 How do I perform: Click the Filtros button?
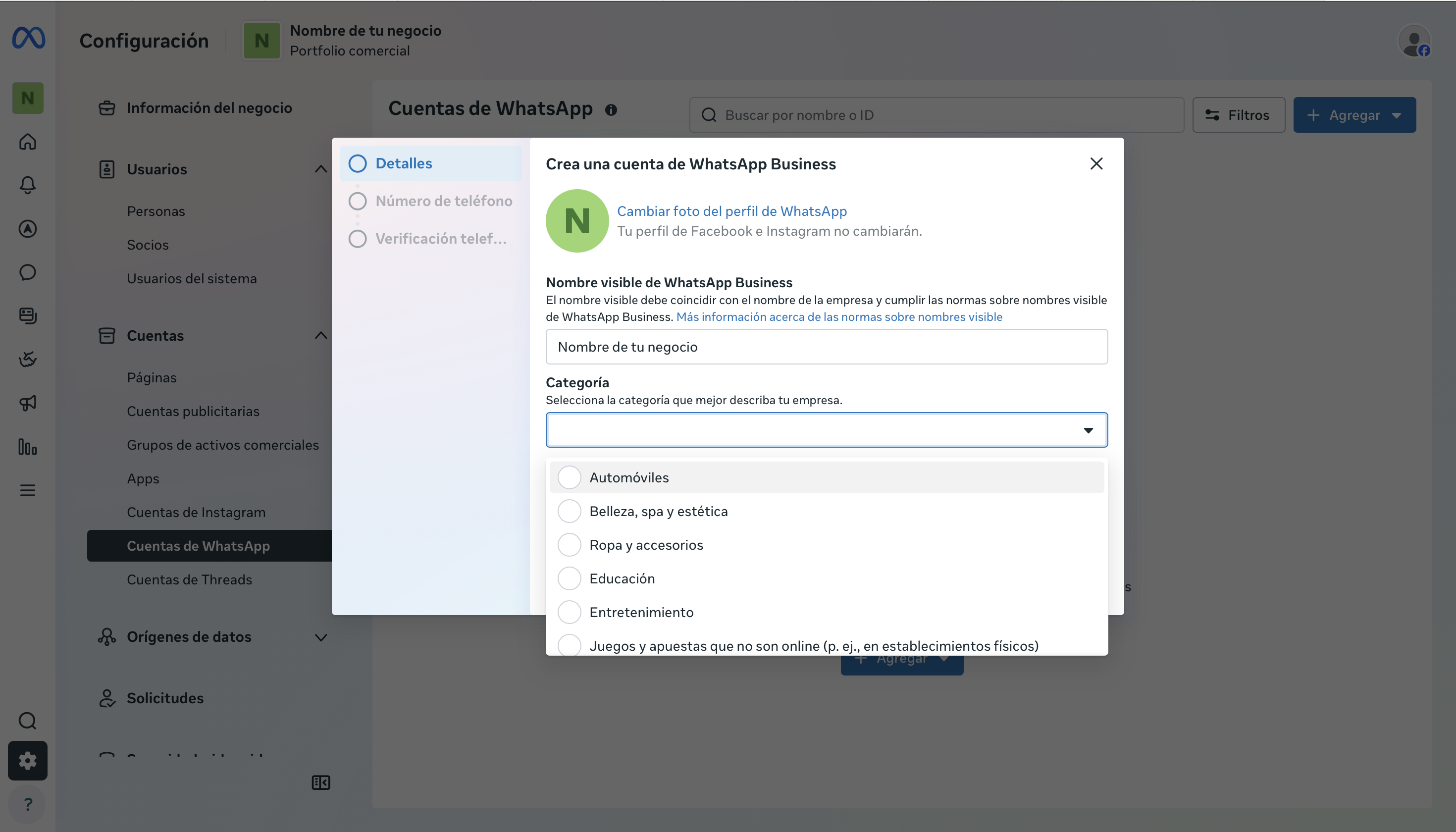tap(1238, 115)
